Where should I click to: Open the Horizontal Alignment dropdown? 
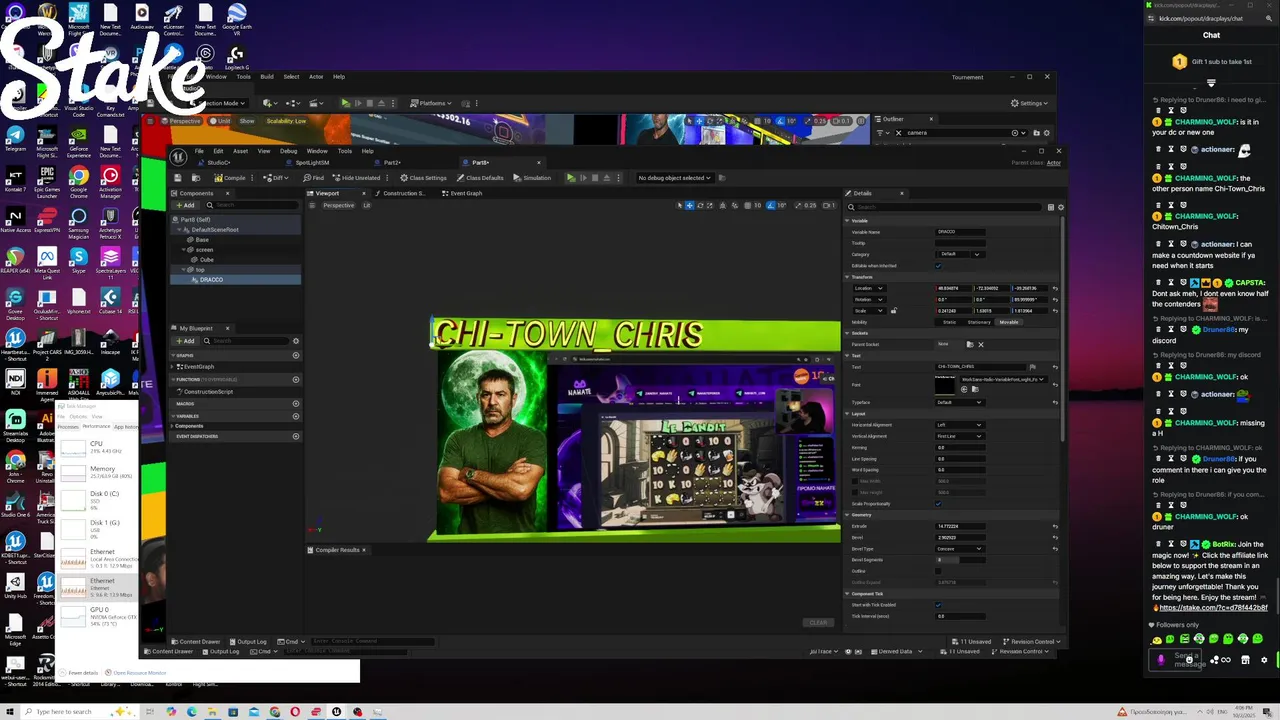[x=960, y=425]
